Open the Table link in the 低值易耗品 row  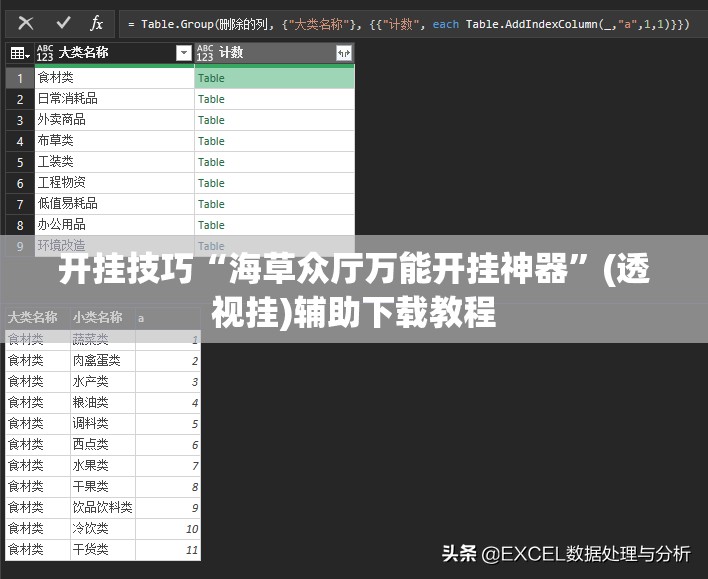(211, 204)
